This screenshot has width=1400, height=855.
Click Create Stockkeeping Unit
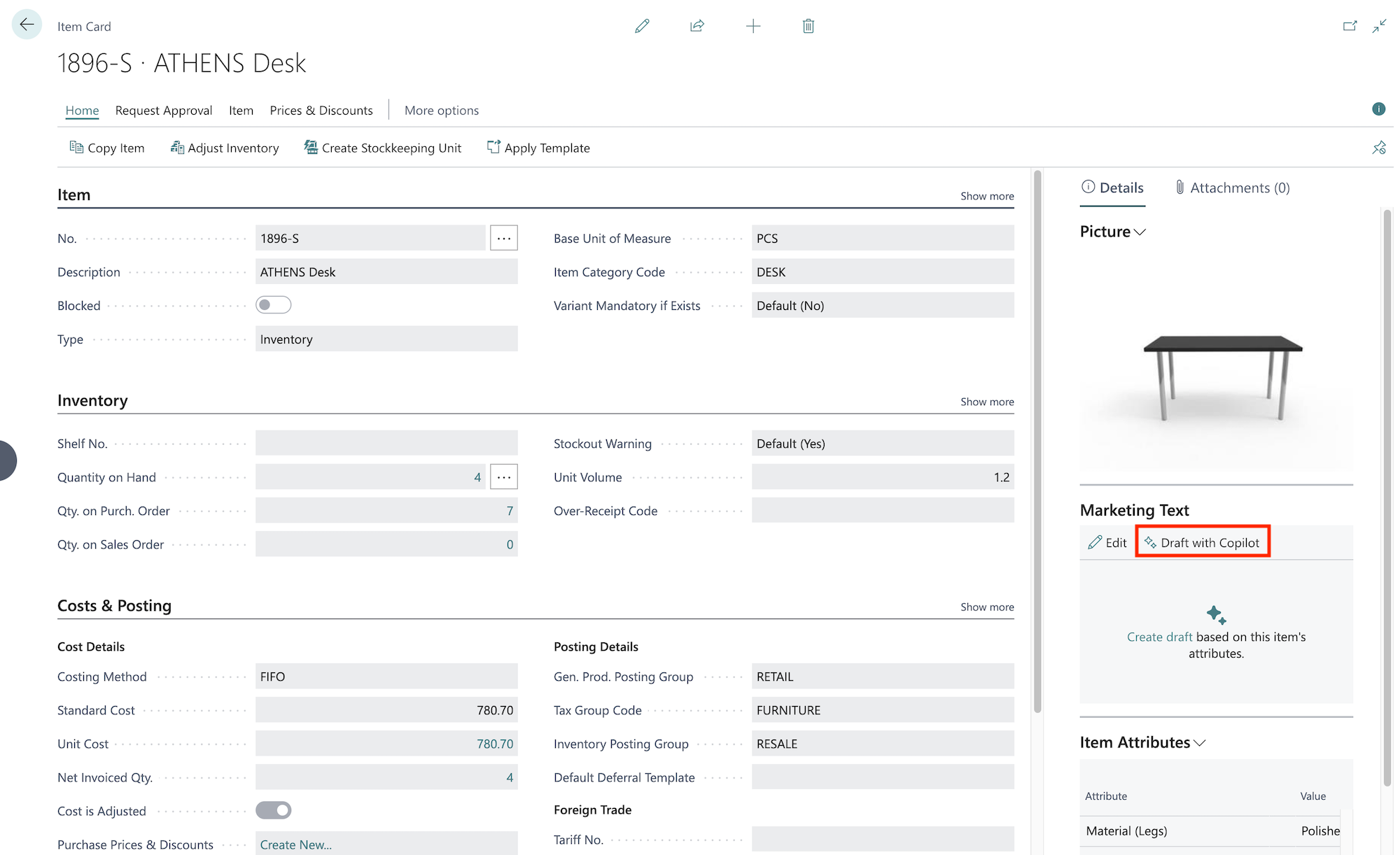point(382,148)
